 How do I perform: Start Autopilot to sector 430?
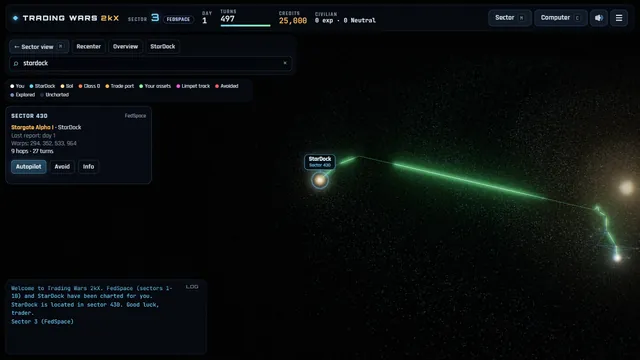pyautogui.click(x=29, y=167)
